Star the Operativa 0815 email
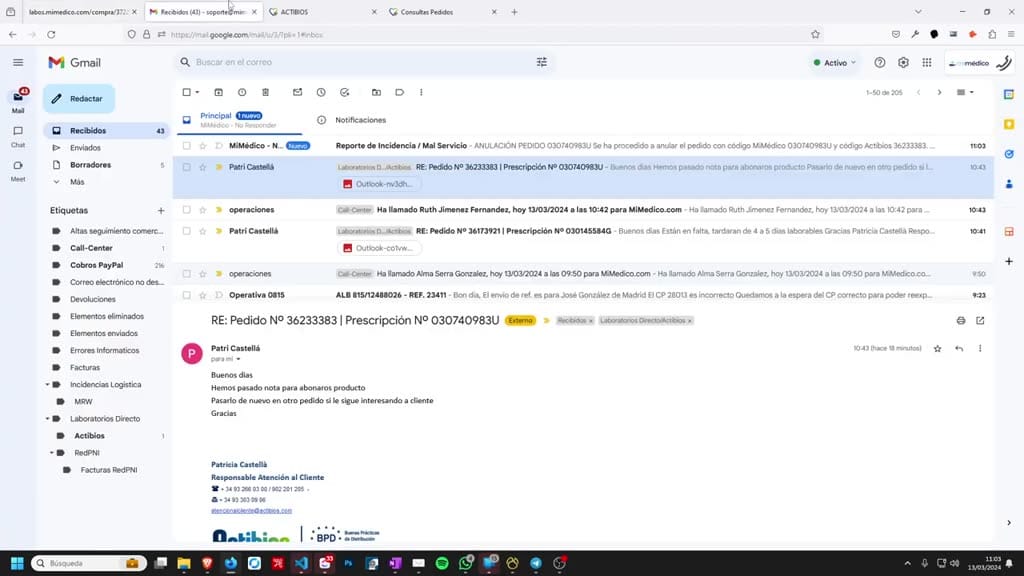The height and width of the screenshot is (576, 1024). point(202,295)
